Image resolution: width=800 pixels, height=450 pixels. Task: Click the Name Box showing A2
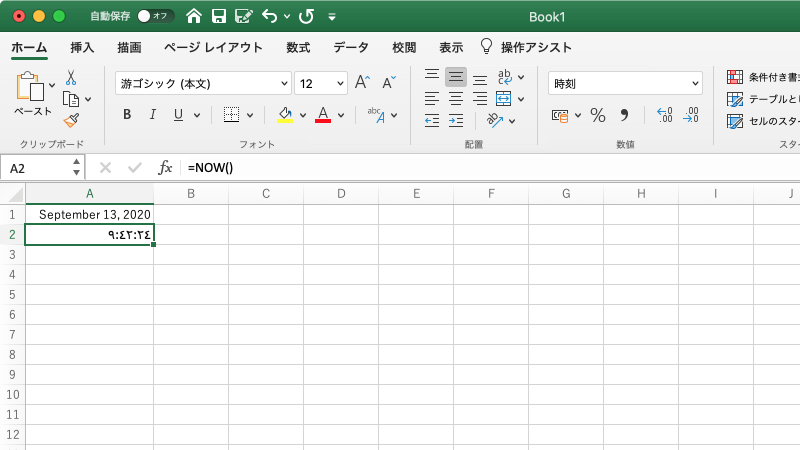click(x=41, y=168)
